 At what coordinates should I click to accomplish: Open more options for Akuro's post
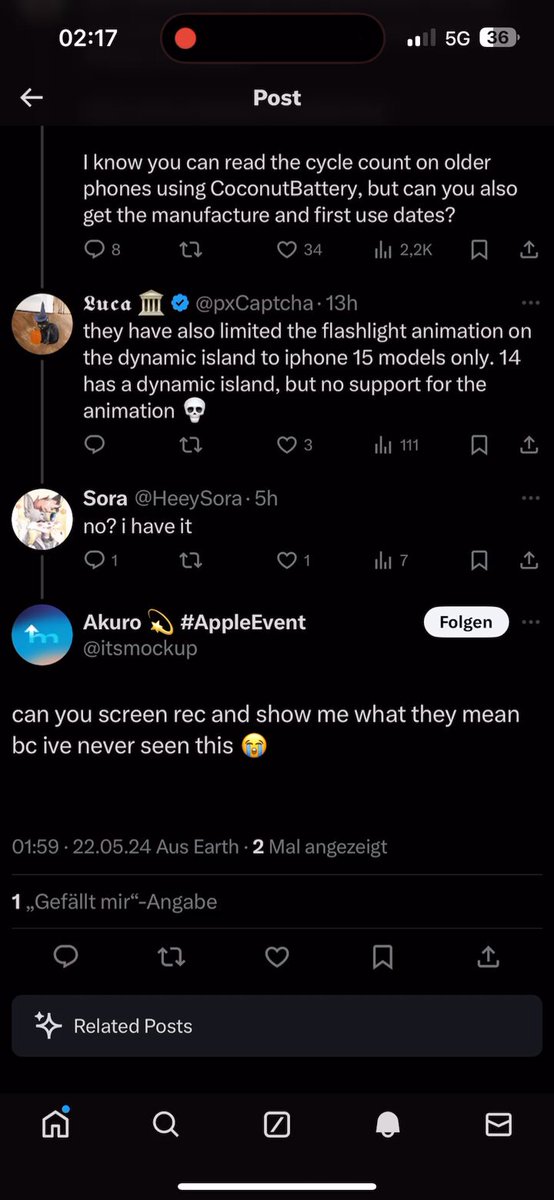pos(530,622)
